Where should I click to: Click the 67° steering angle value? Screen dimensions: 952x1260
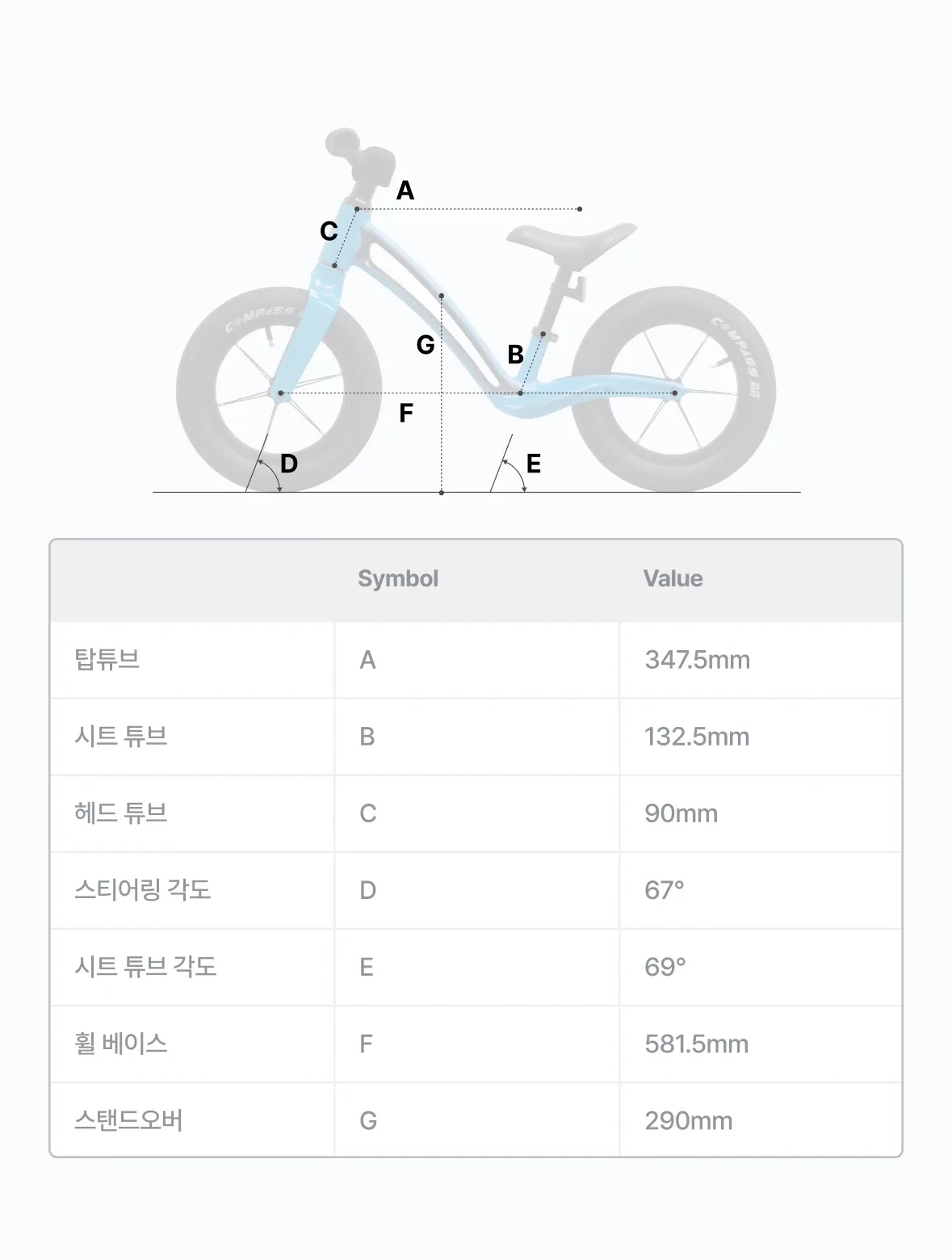coord(665,890)
